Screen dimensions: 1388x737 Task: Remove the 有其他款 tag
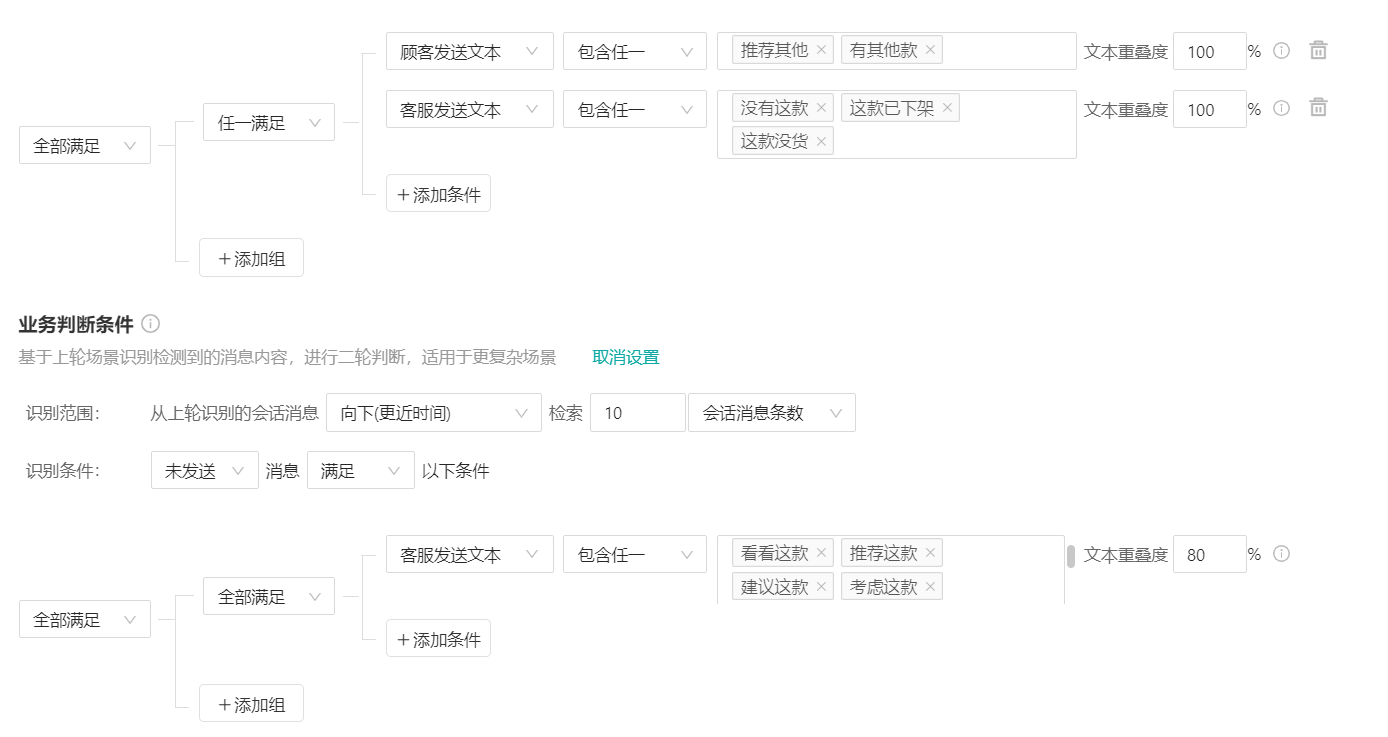(930, 49)
